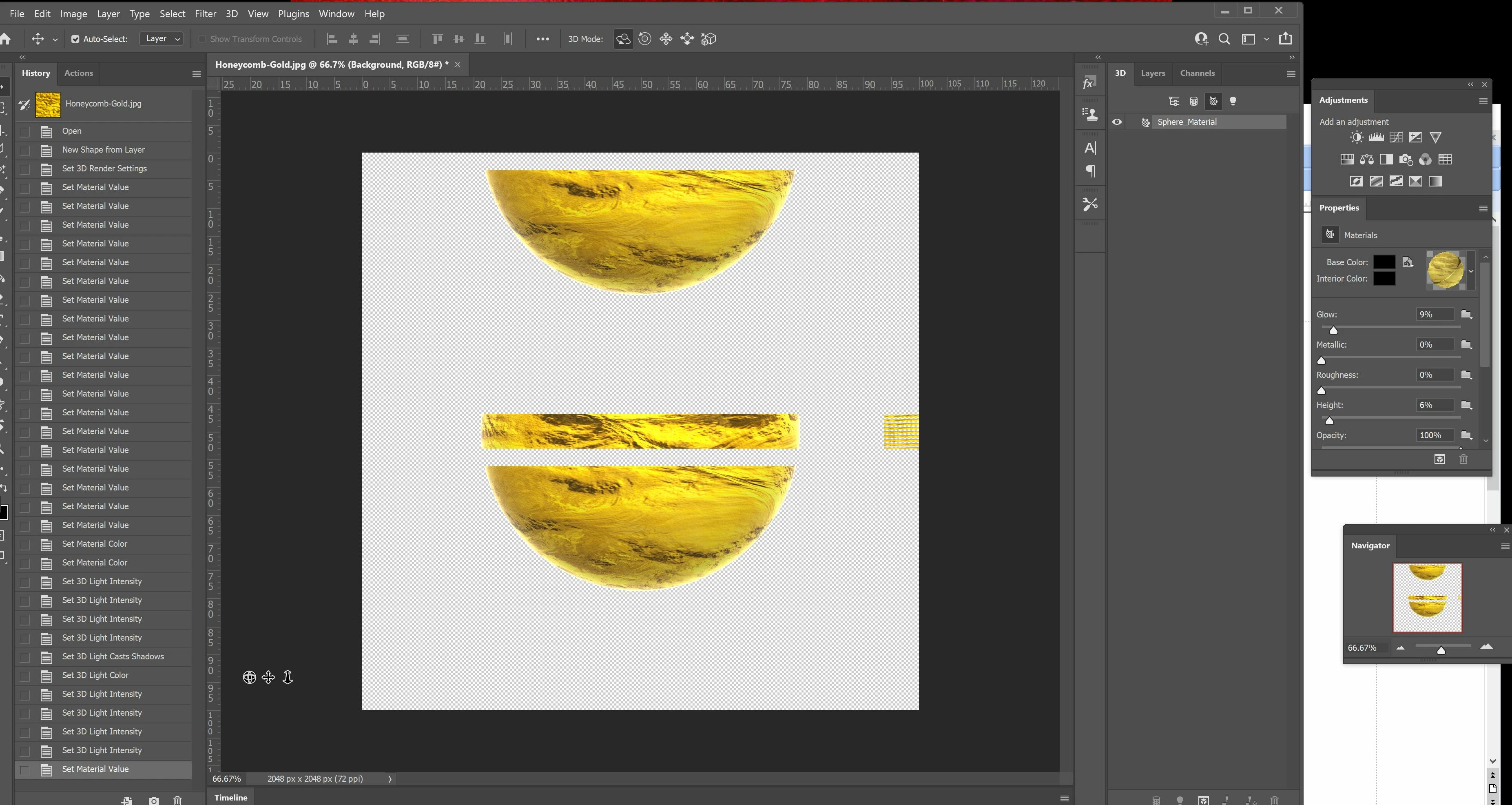Filter 3D panel by Lights
This screenshot has height=805, width=1512.
[x=1233, y=101]
